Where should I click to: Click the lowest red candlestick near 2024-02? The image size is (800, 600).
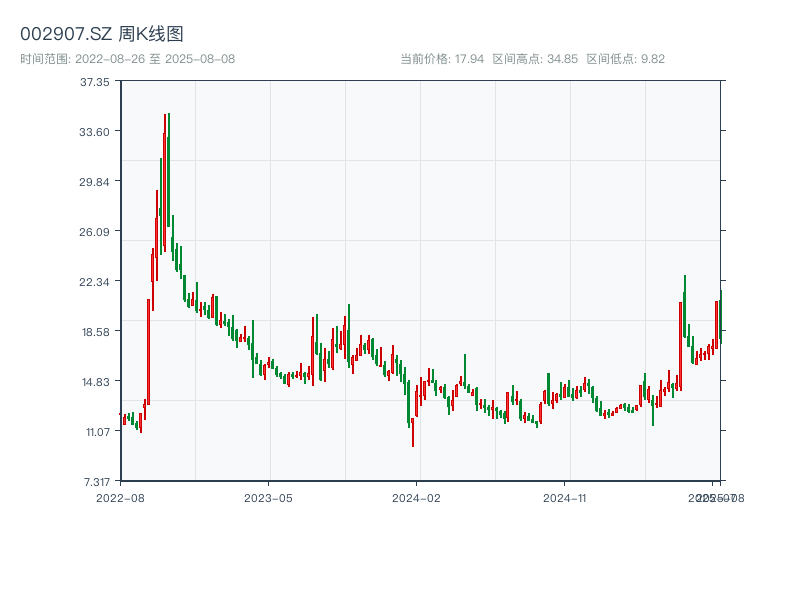click(x=413, y=432)
